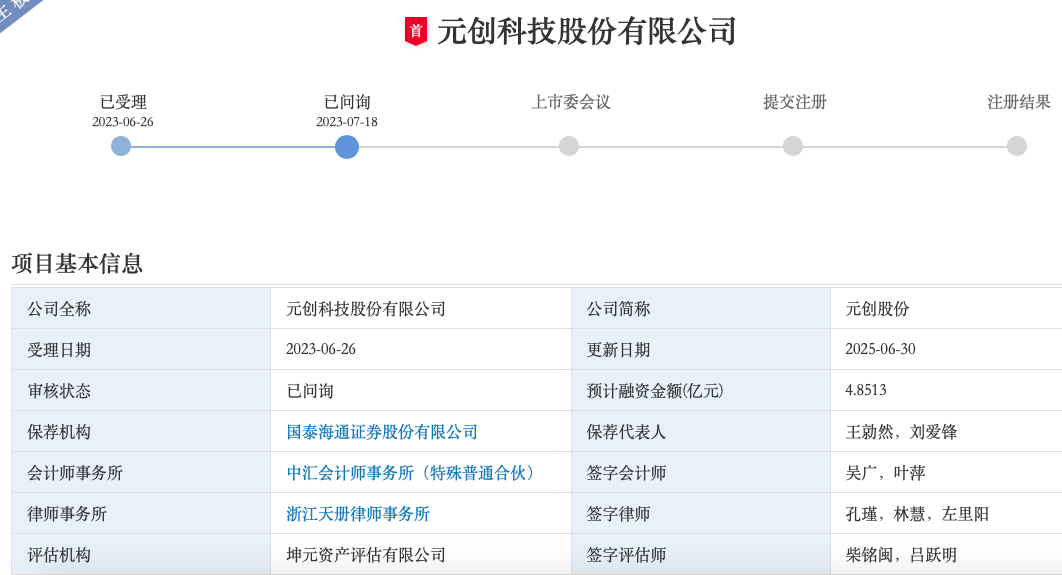
Task: Click the 注册结果 stage label
Action: 1019,102
